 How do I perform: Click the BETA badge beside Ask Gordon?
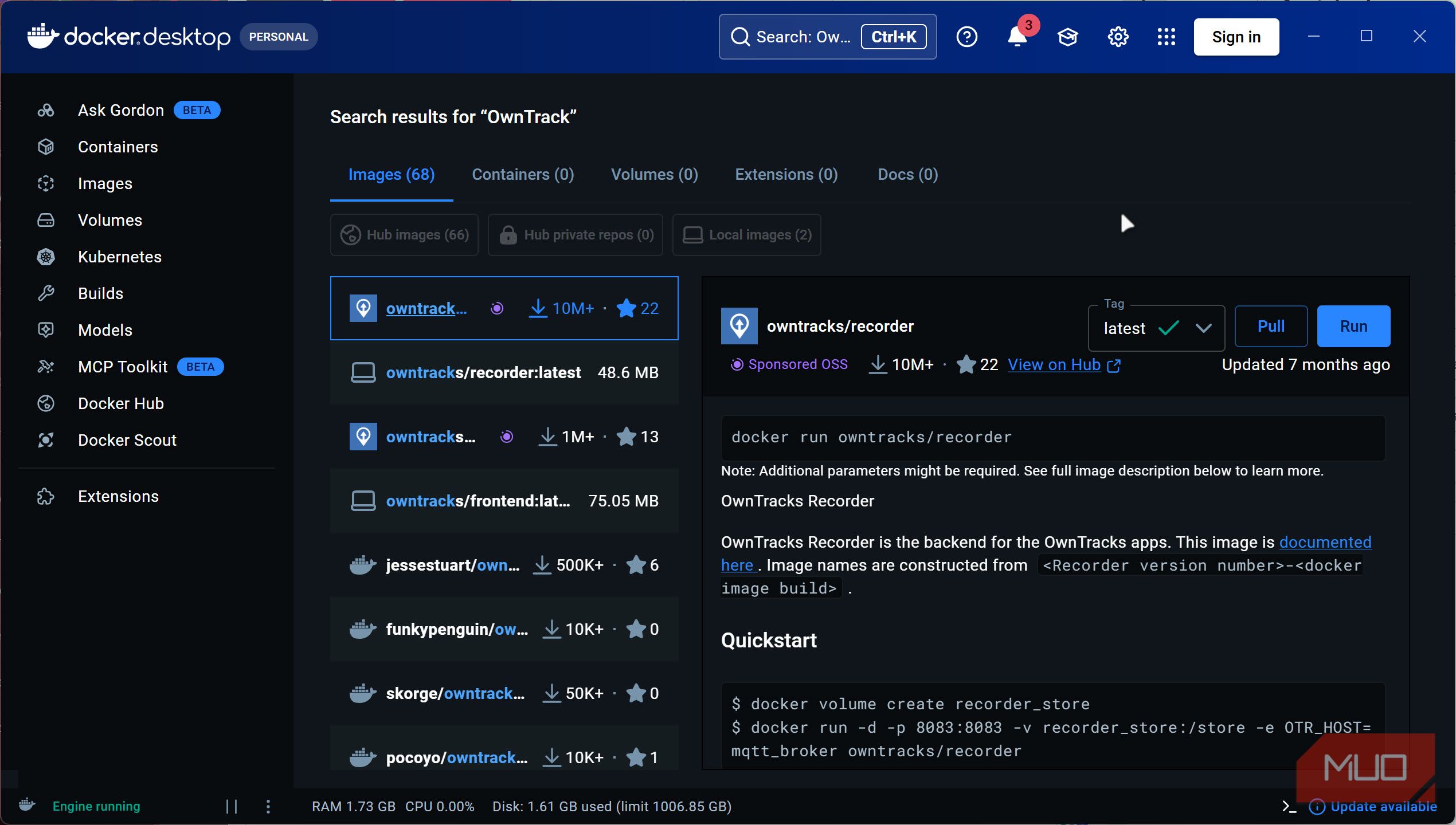pyautogui.click(x=197, y=110)
